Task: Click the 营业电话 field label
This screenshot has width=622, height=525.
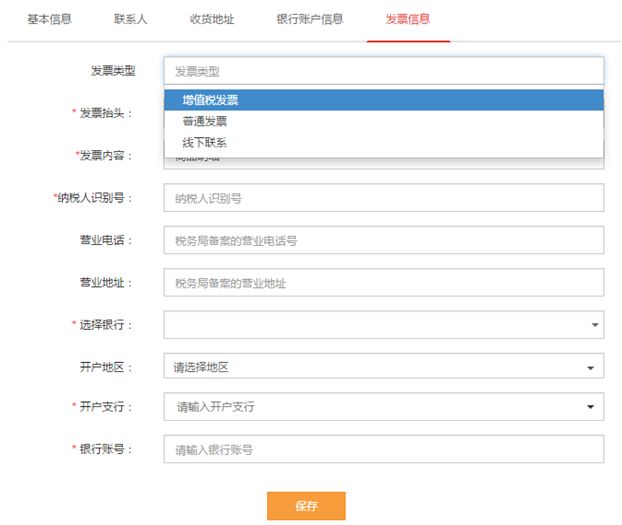Action: click(106, 240)
